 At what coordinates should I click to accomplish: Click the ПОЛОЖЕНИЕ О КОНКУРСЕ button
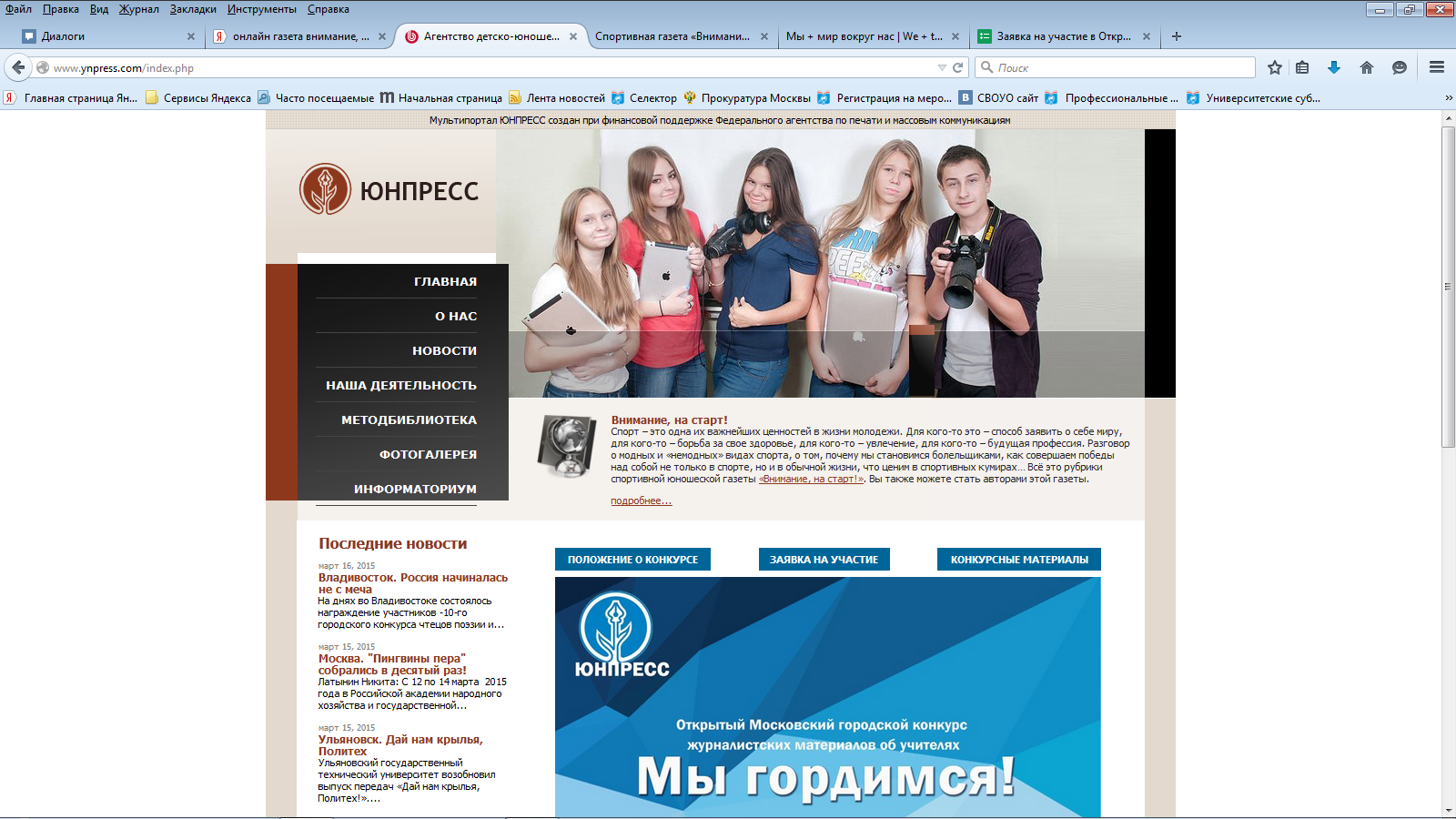tap(632, 560)
